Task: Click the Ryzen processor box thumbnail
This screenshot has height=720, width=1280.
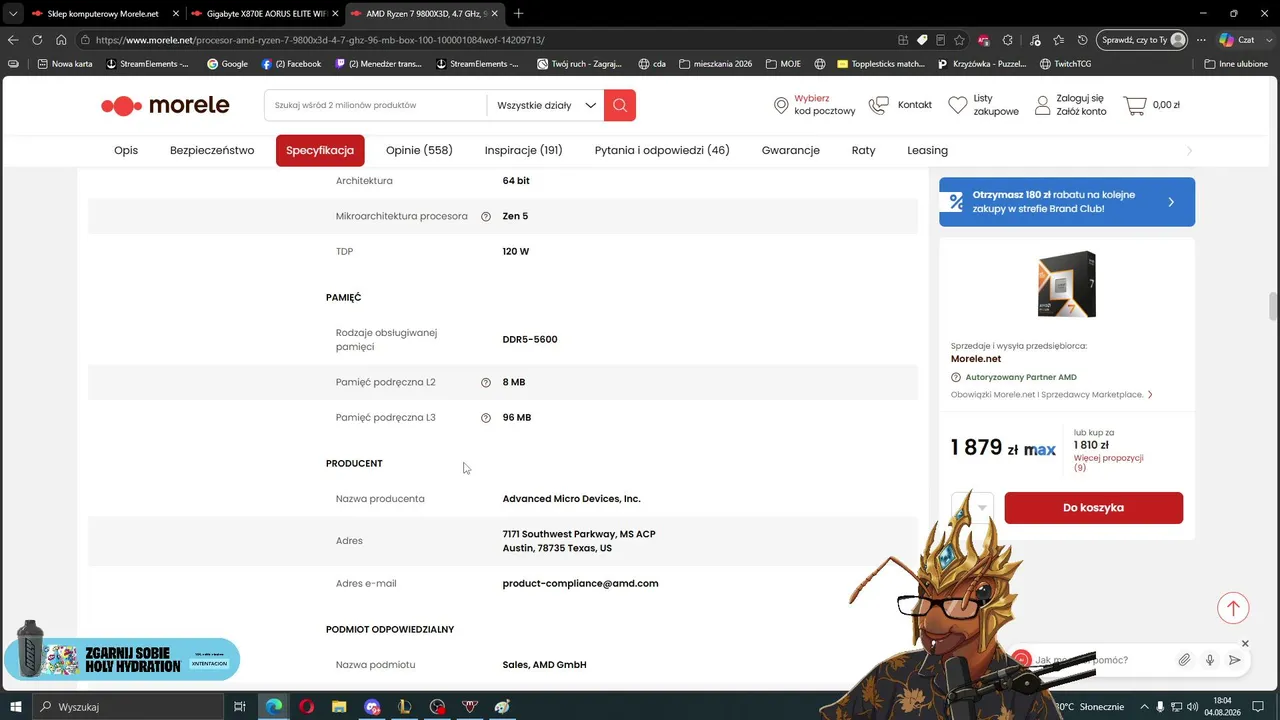Action: click(1067, 285)
